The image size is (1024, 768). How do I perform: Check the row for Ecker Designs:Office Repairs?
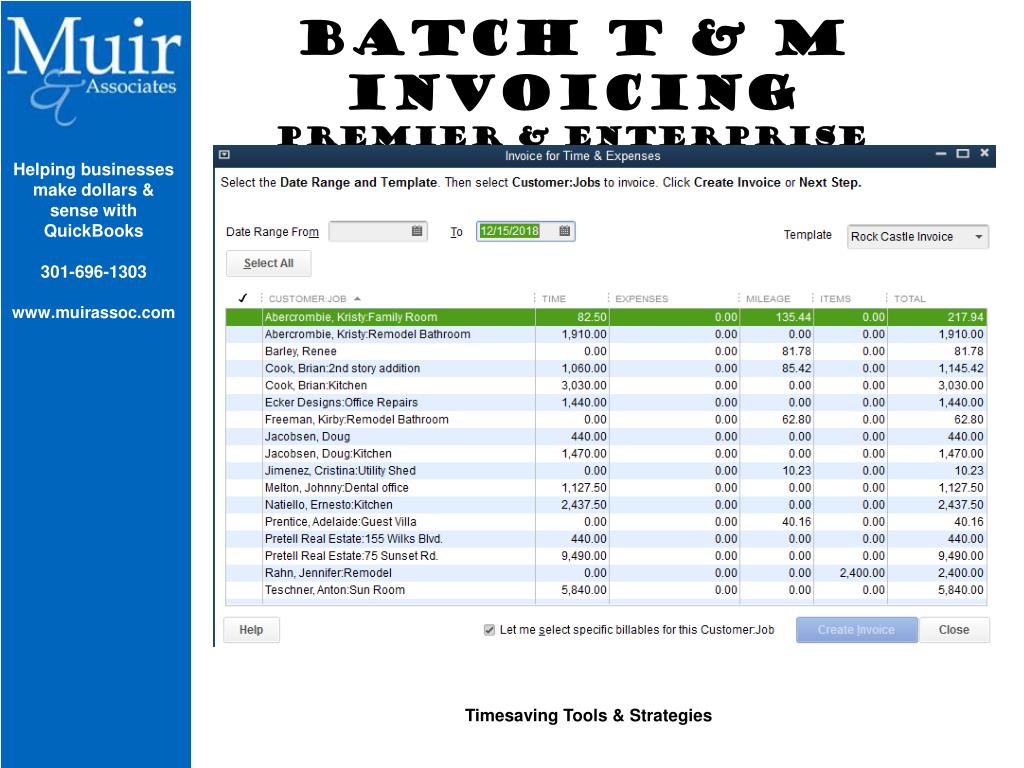pyautogui.click(x=244, y=402)
